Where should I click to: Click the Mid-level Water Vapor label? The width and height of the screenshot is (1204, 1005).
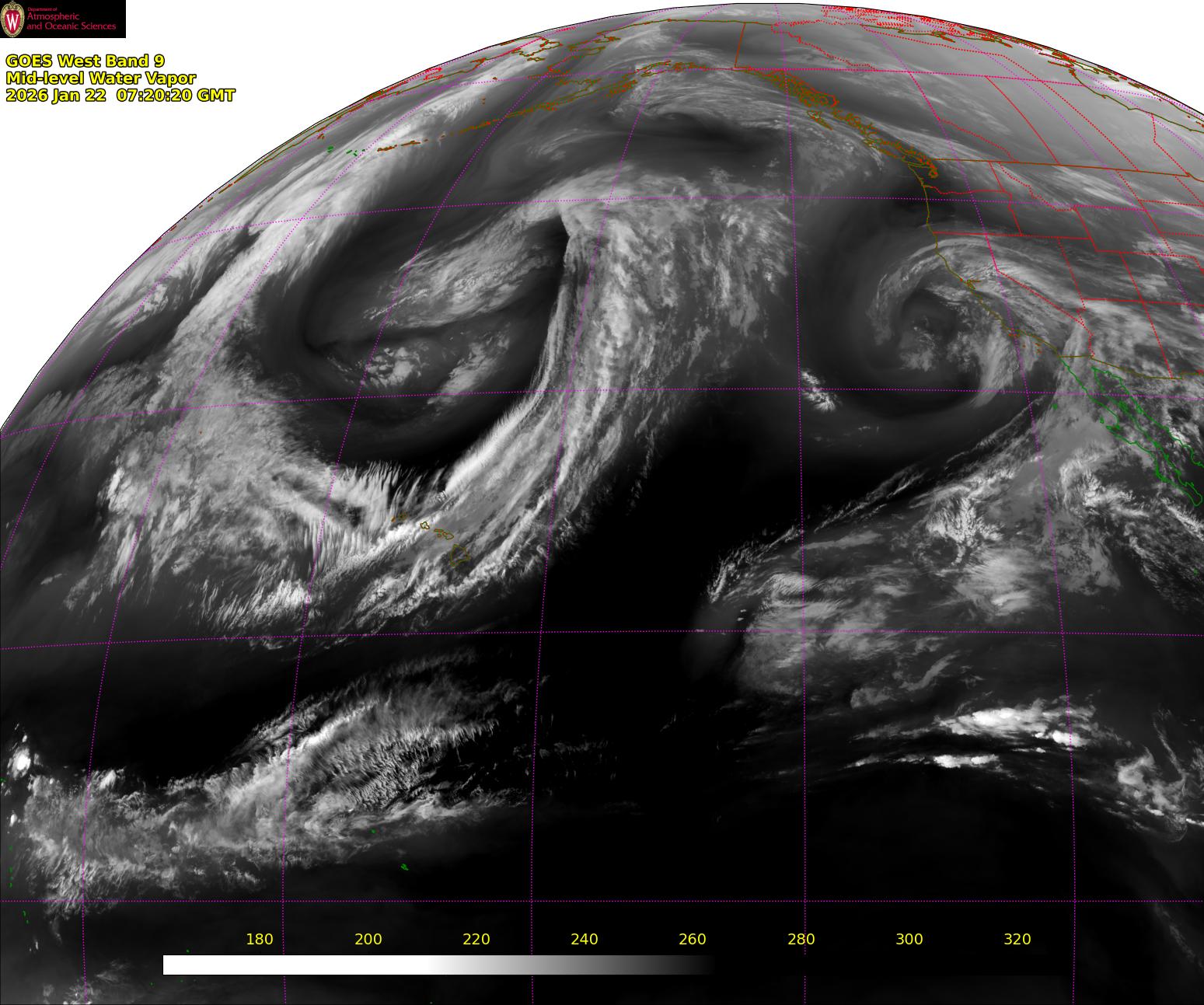coord(100,78)
